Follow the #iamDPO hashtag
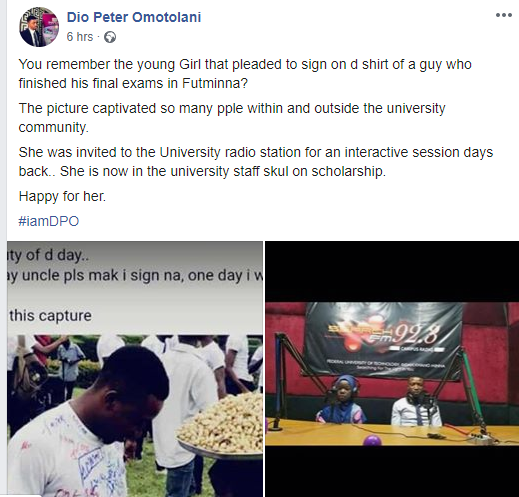The image size is (519, 497). pos(49,221)
